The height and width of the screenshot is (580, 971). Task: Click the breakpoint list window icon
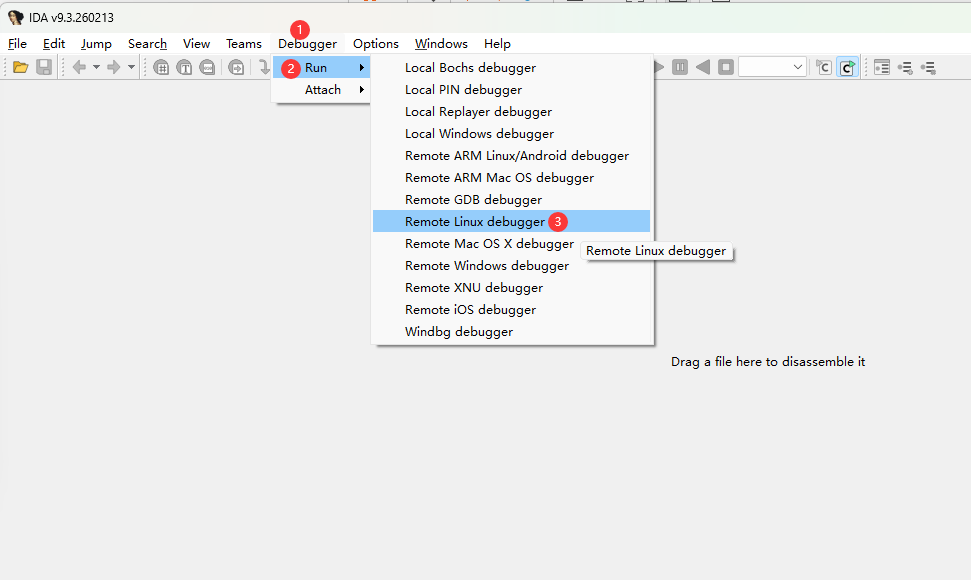tap(882, 67)
